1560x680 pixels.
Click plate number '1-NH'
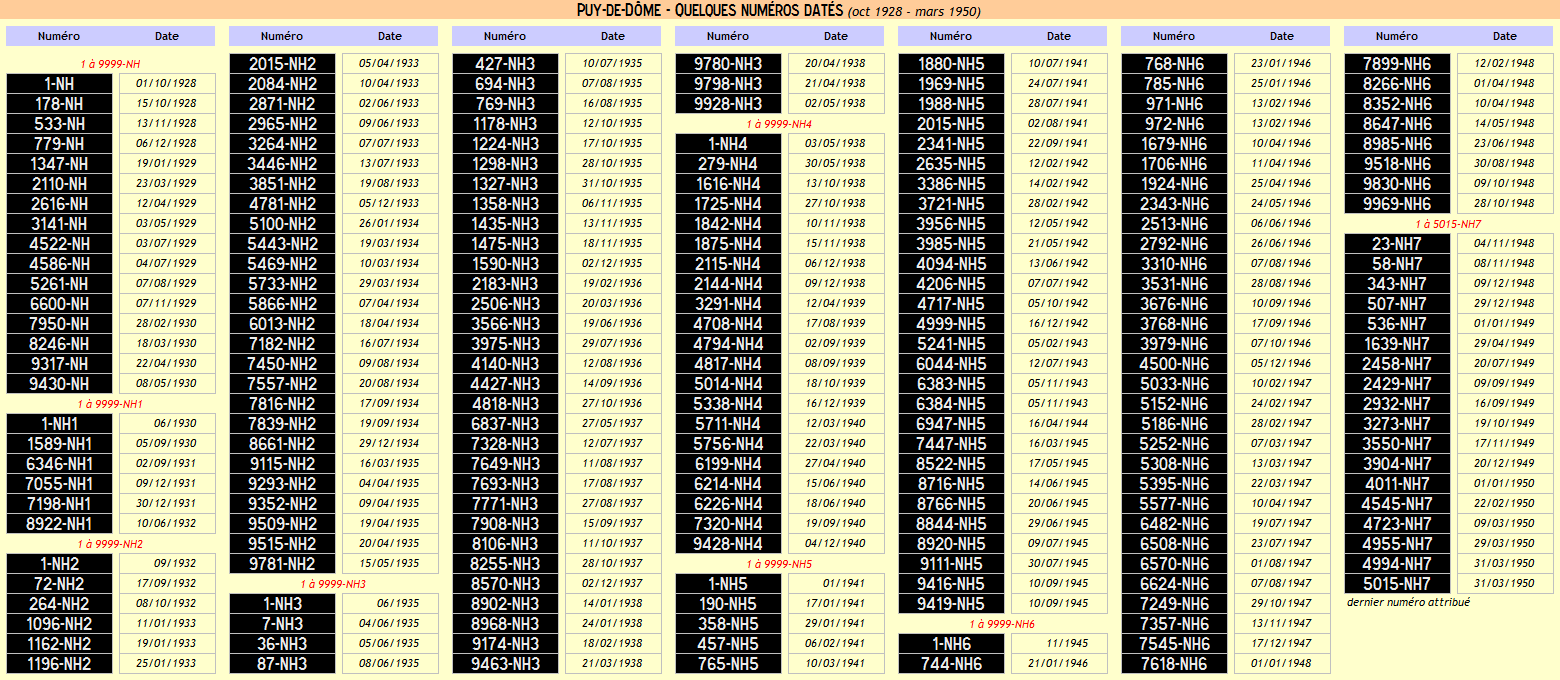(x=59, y=84)
